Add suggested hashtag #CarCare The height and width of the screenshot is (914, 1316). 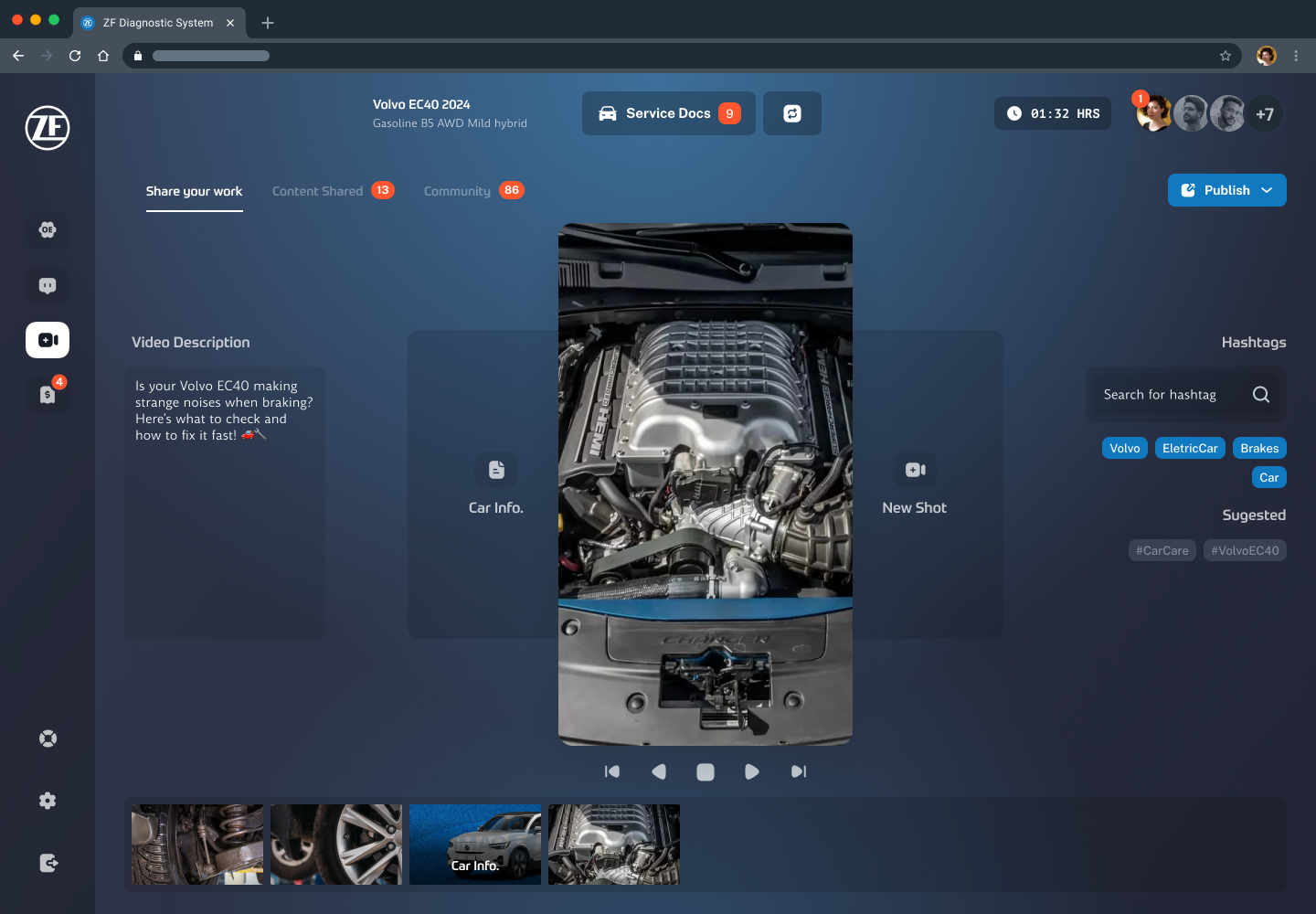[x=1162, y=550]
